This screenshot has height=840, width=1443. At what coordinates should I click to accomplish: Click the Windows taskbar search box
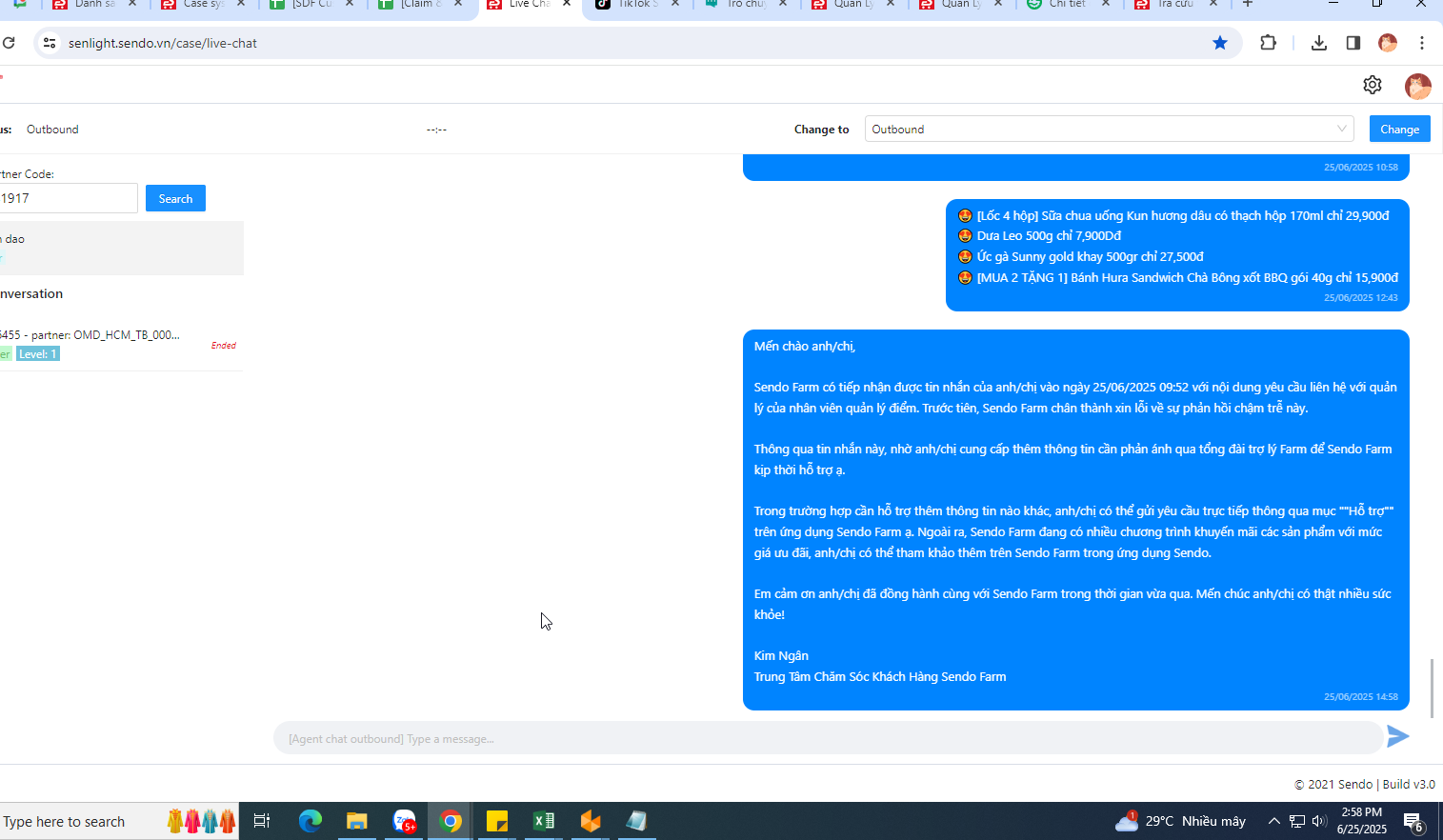(119, 821)
